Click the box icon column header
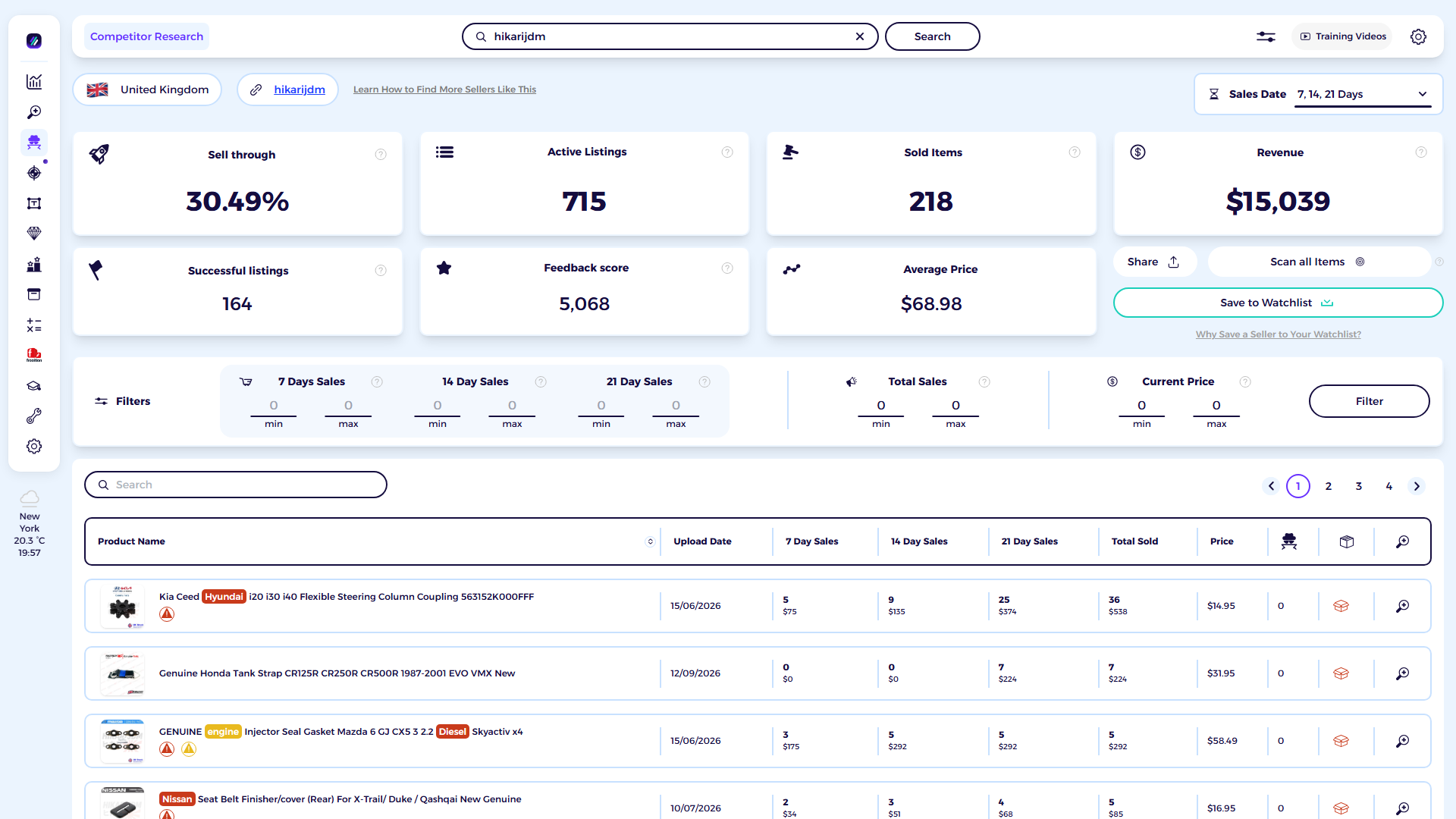The width and height of the screenshot is (1456, 819). pos(1347,541)
